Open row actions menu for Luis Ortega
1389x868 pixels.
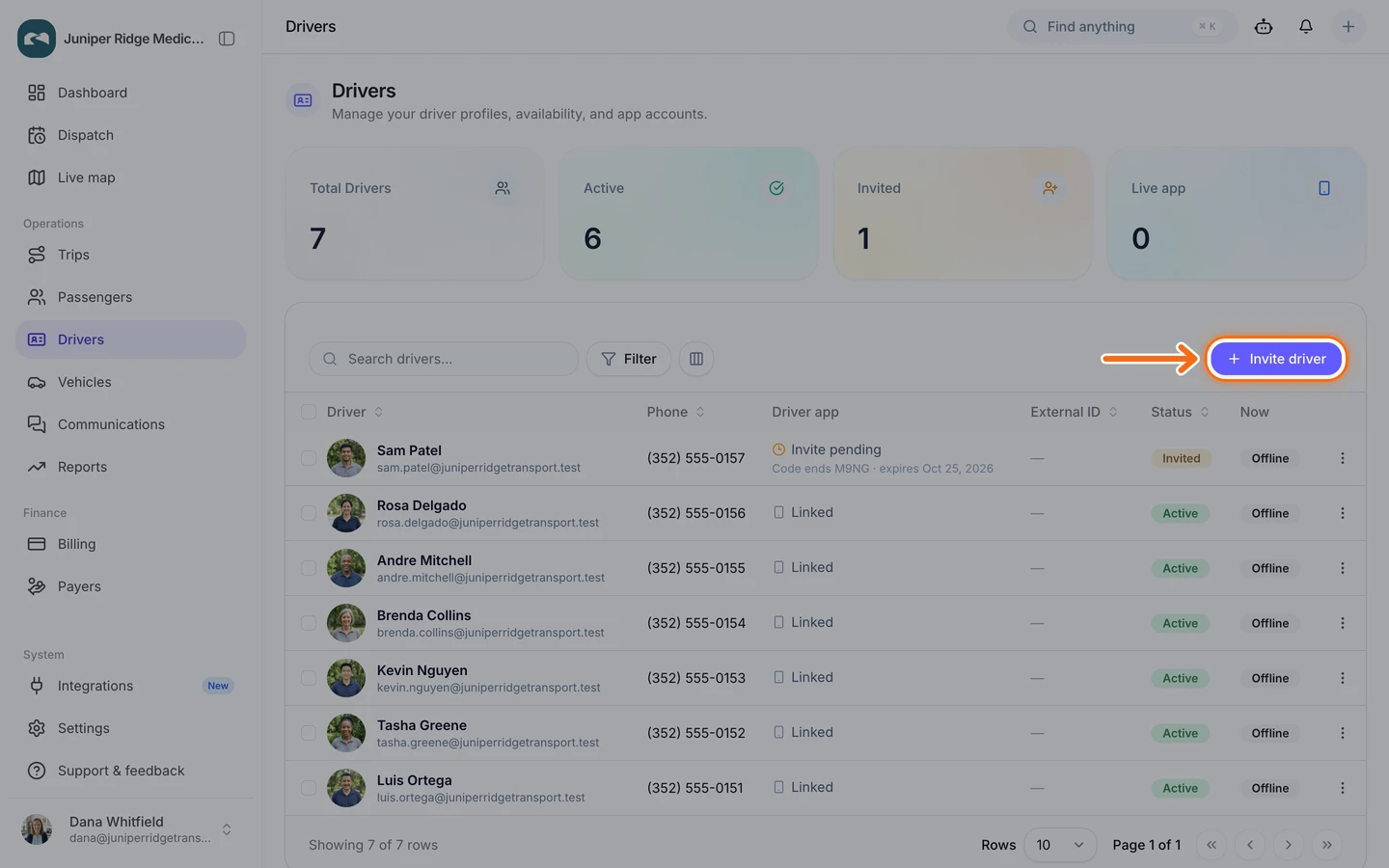(1342, 788)
